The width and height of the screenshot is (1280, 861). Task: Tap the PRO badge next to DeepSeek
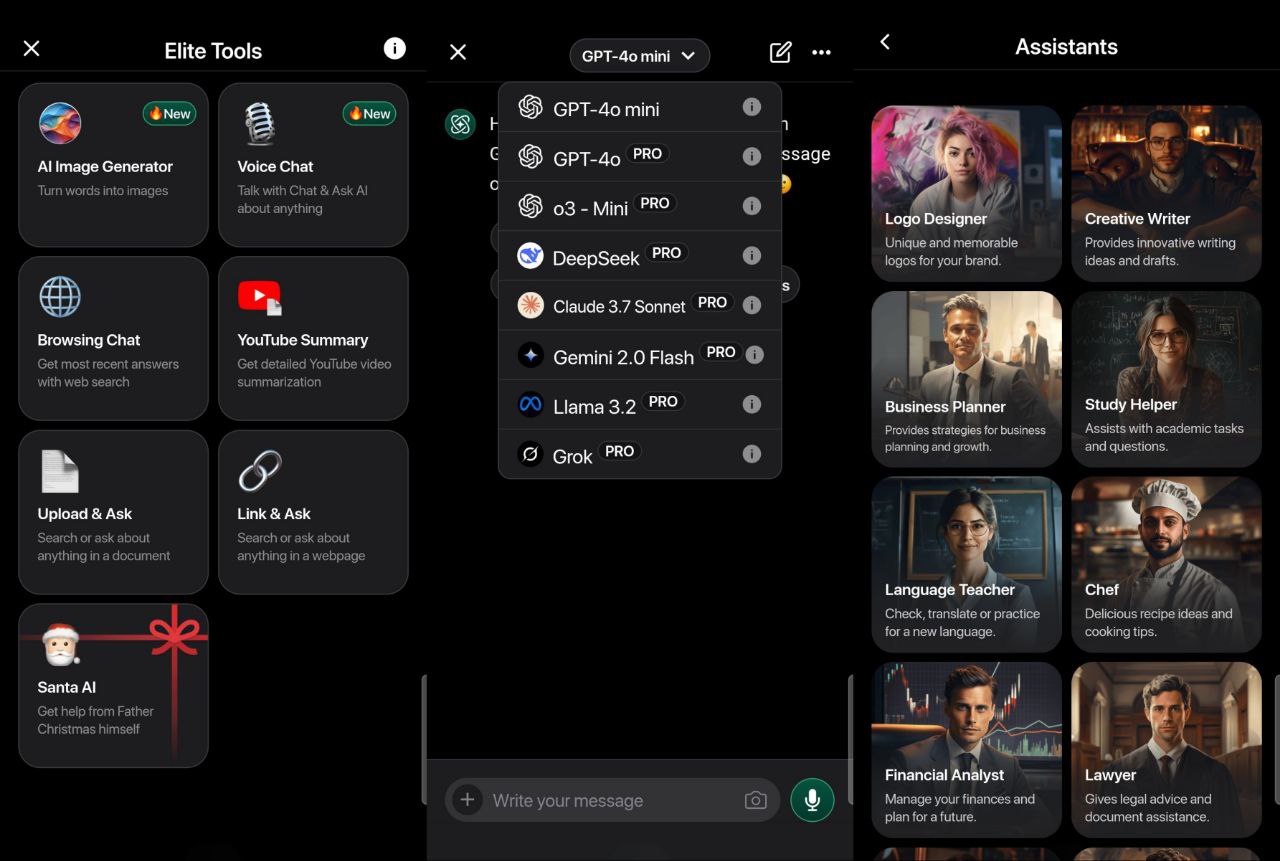[x=666, y=253]
